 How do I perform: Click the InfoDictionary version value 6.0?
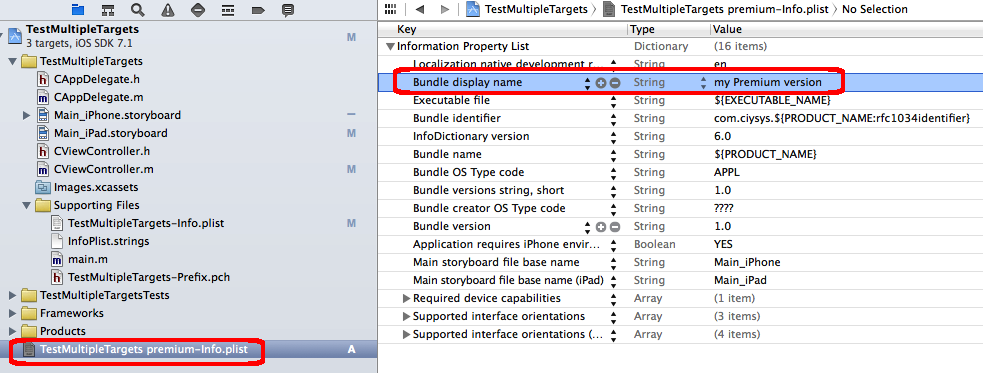722,136
